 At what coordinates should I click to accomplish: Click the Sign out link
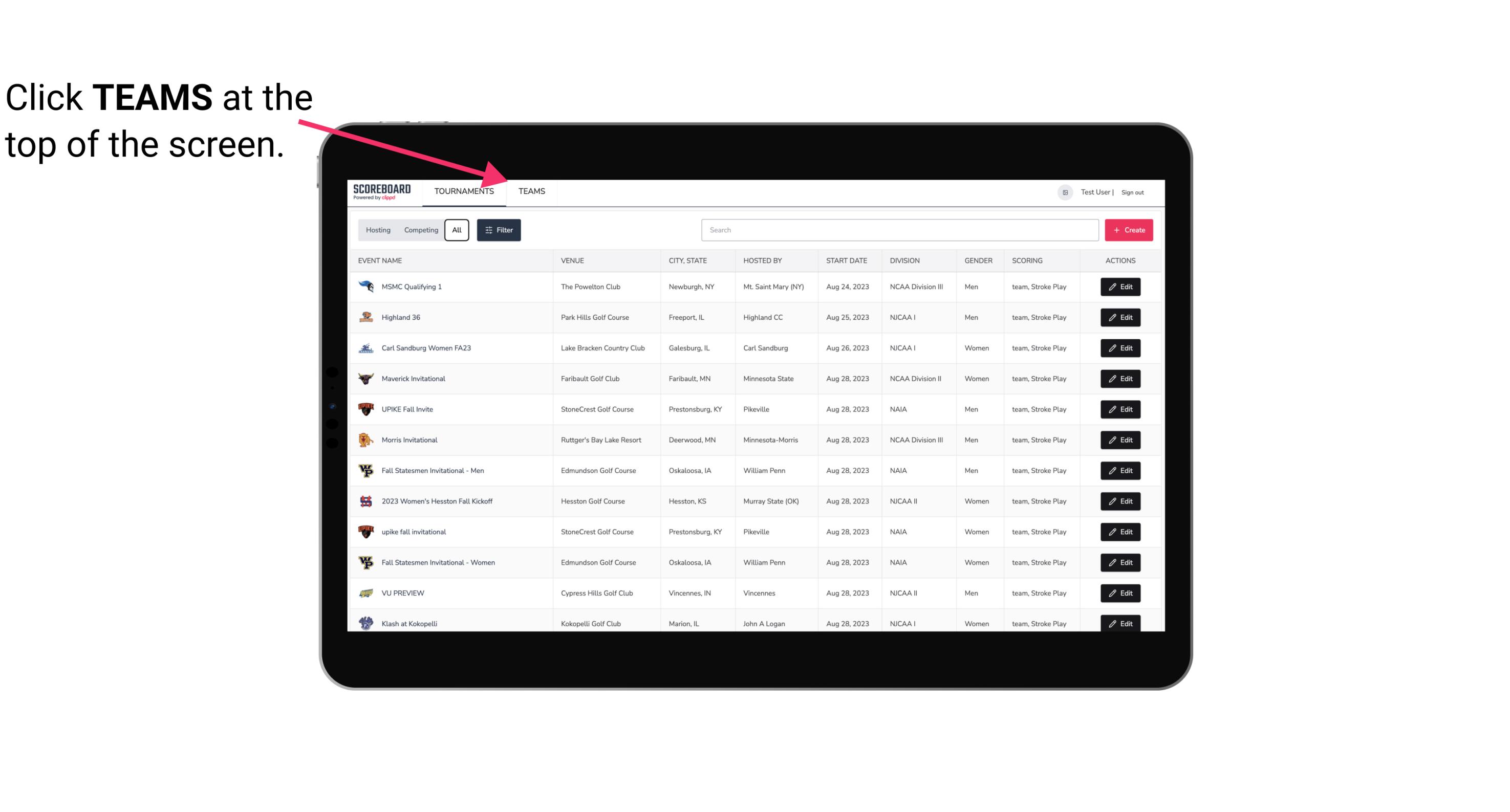1133,191
